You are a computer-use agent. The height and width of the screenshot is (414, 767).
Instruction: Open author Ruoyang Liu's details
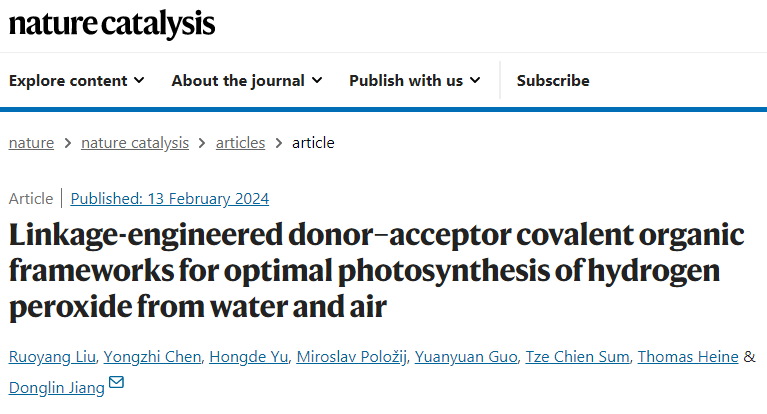pos(52,357)
